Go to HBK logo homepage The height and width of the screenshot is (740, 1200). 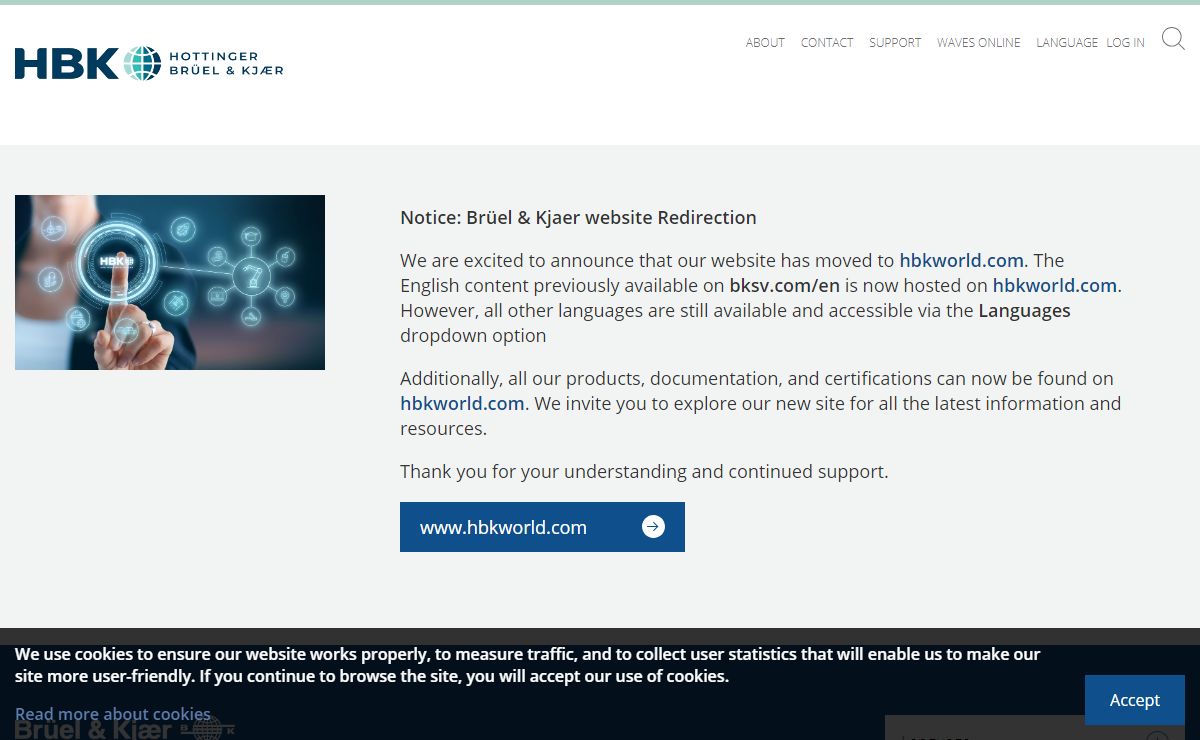pyautogui.click(x=149, y=63)
